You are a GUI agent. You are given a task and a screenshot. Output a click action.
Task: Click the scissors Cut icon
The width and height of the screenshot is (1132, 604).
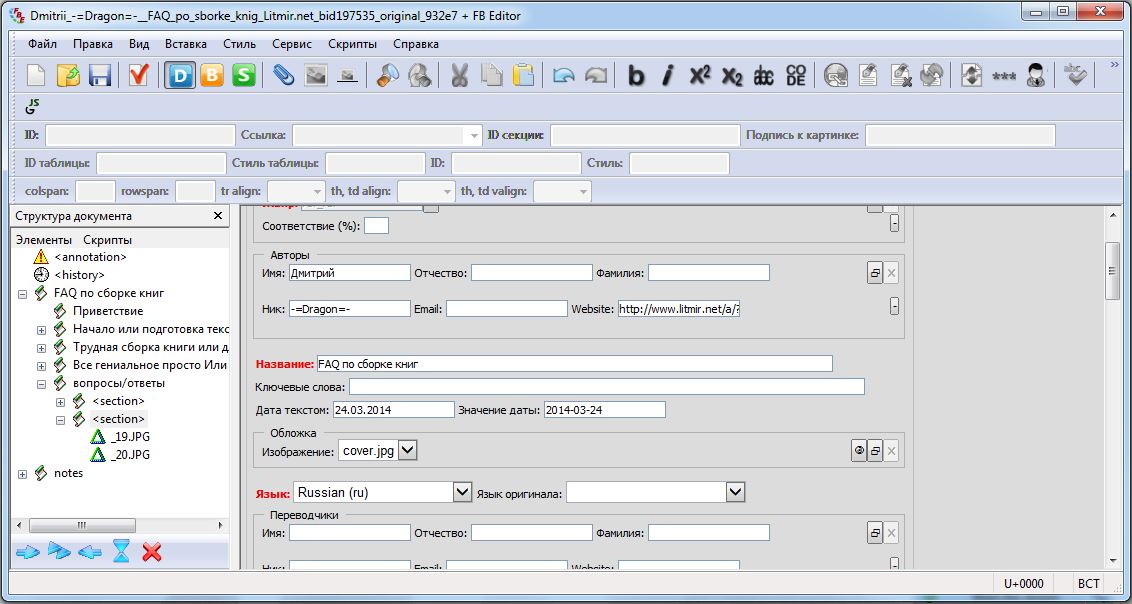tap(460, 75)
